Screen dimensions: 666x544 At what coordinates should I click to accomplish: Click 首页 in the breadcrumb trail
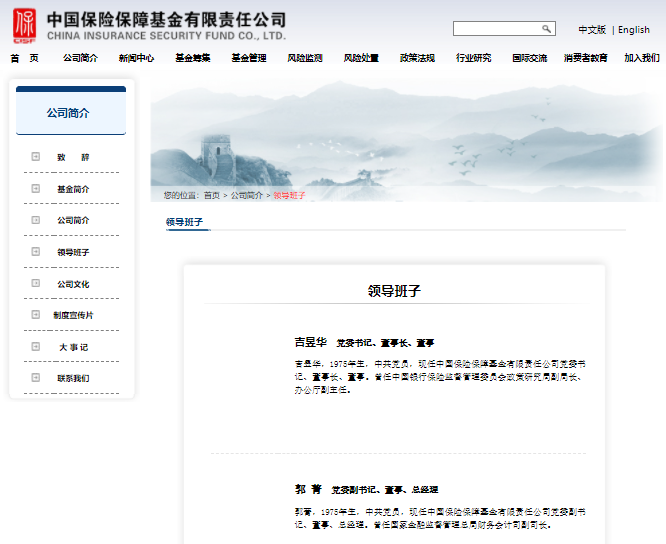point(212,195)
